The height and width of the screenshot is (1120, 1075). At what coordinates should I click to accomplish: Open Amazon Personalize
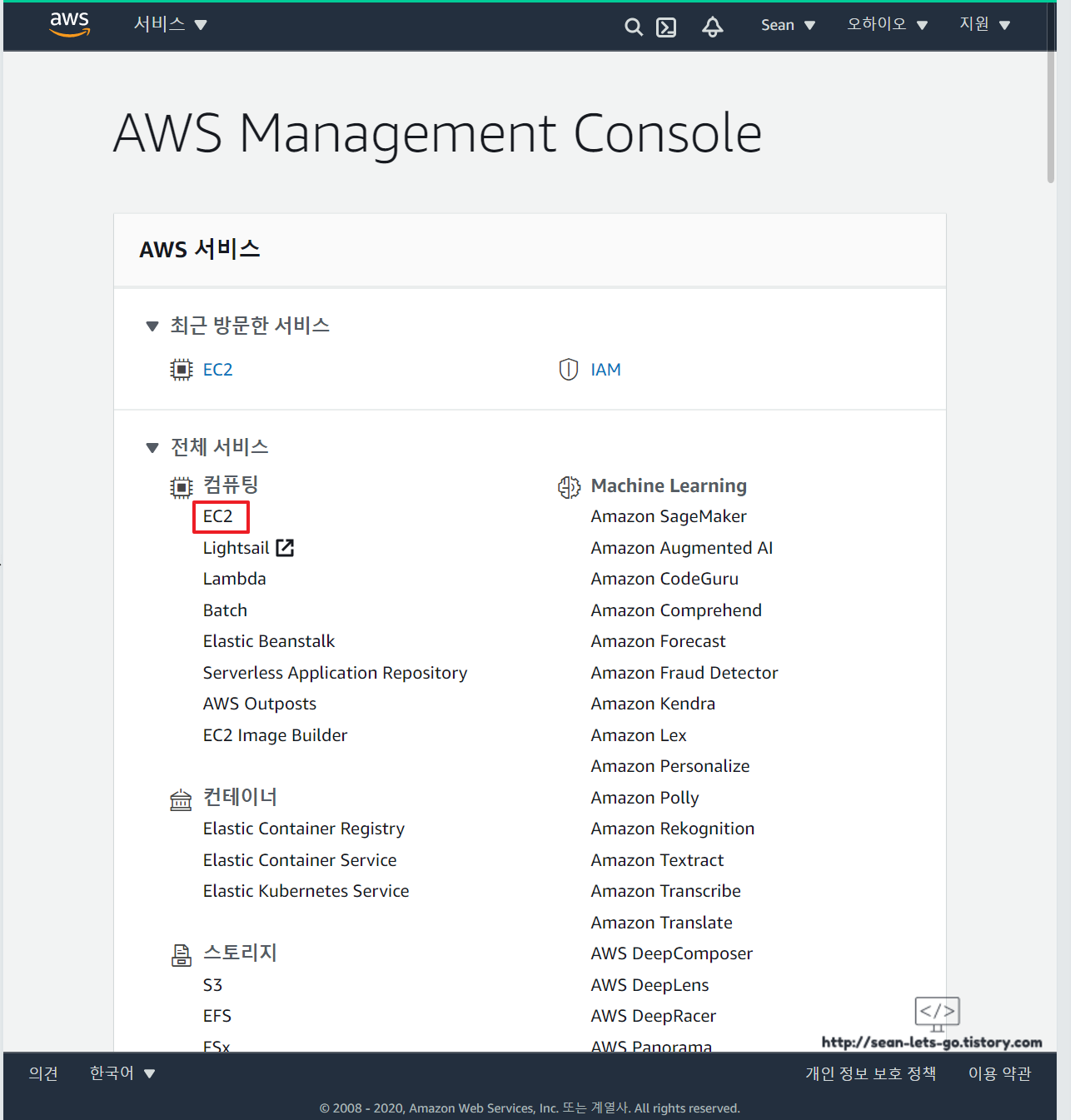pyautogui.click(x=670, y=766)
